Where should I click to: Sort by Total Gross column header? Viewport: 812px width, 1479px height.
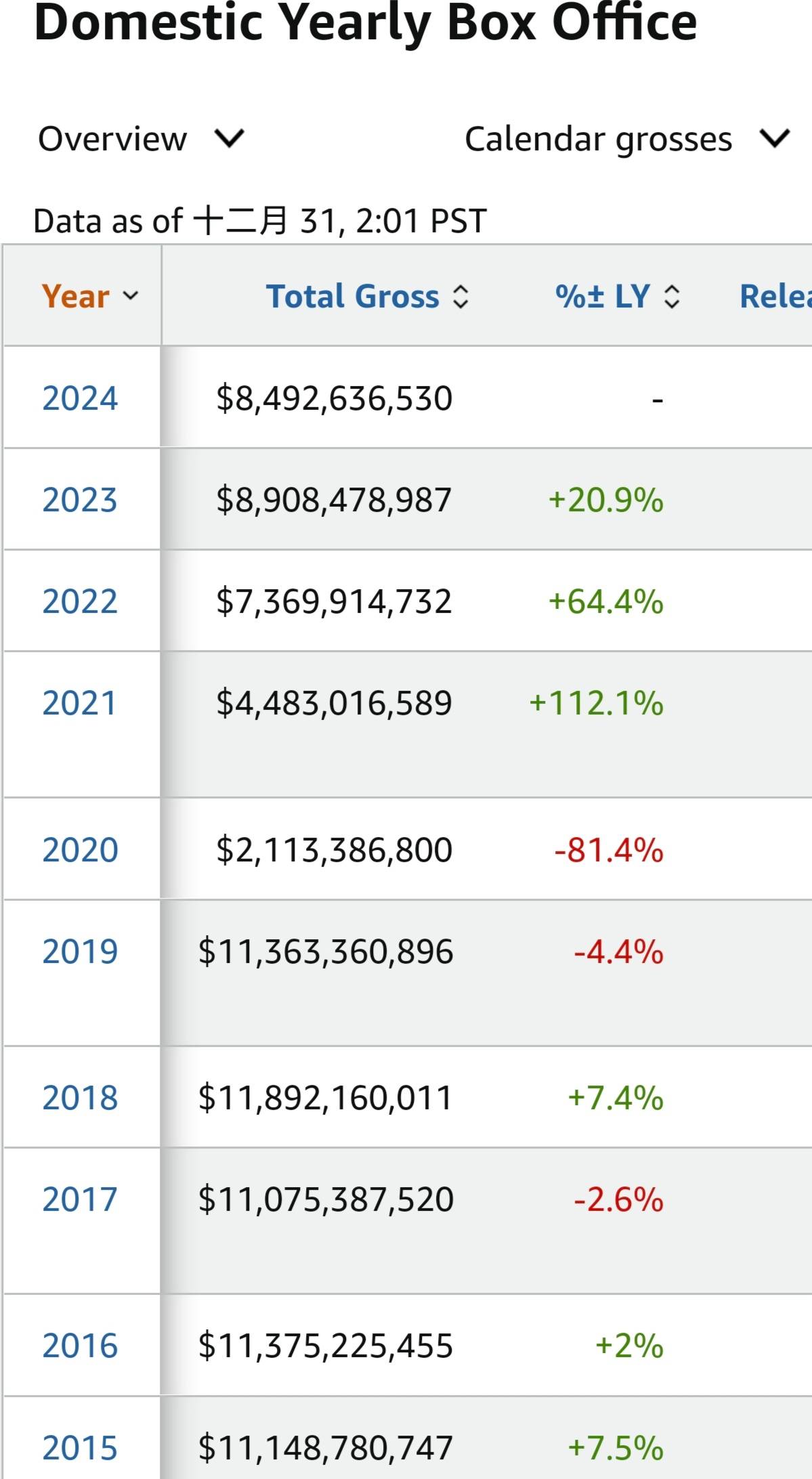click(352, 296)
